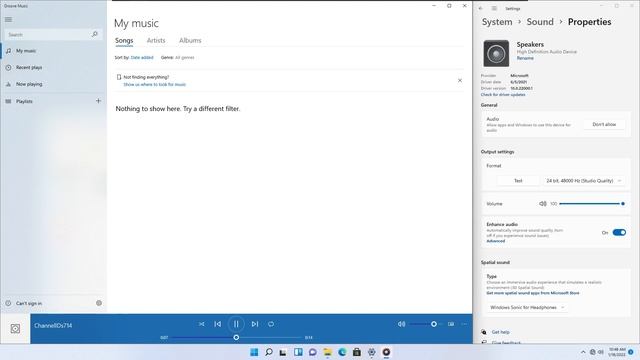The image size is (640, 360).
Task: Click the search magnifier in Groove Music
Action: (x=95, y=34)
